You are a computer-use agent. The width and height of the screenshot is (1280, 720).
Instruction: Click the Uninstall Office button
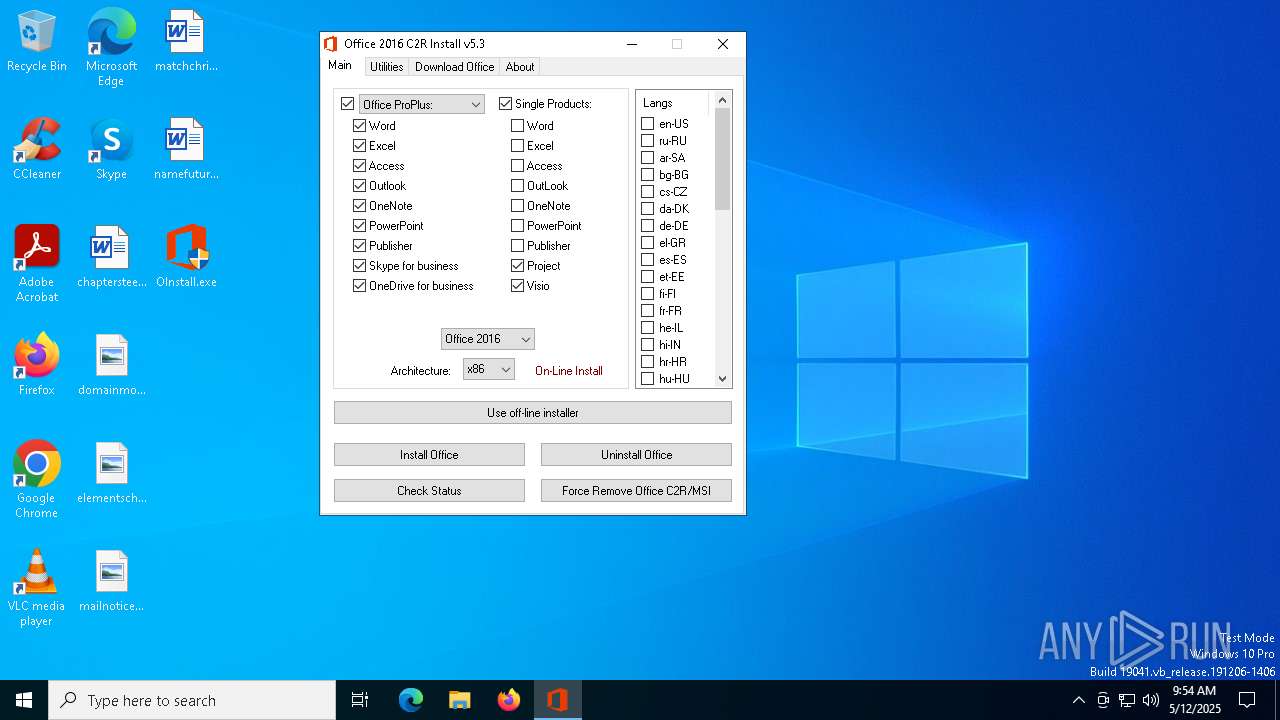(x=636, y=455)
